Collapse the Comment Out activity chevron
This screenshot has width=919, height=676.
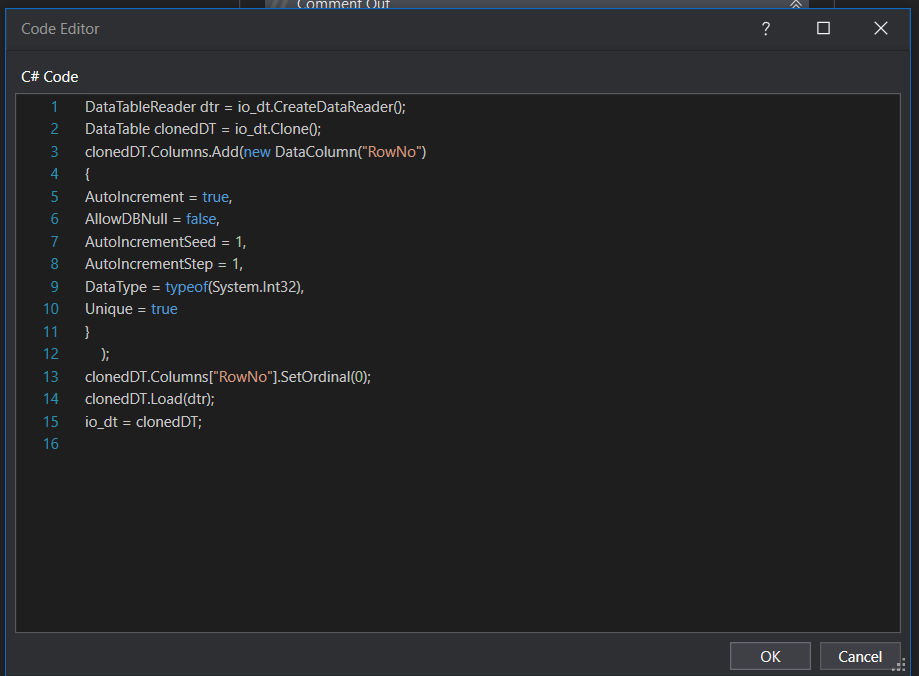(796, 5)
